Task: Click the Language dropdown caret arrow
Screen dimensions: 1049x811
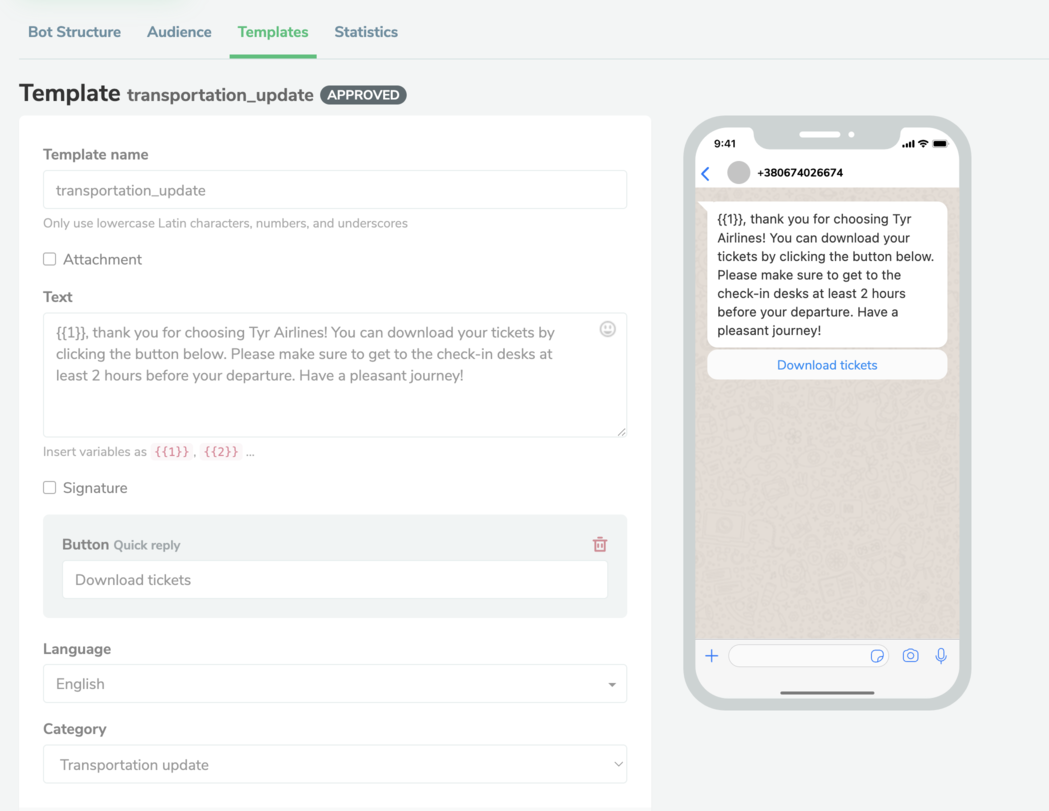Action: (611, 685)
